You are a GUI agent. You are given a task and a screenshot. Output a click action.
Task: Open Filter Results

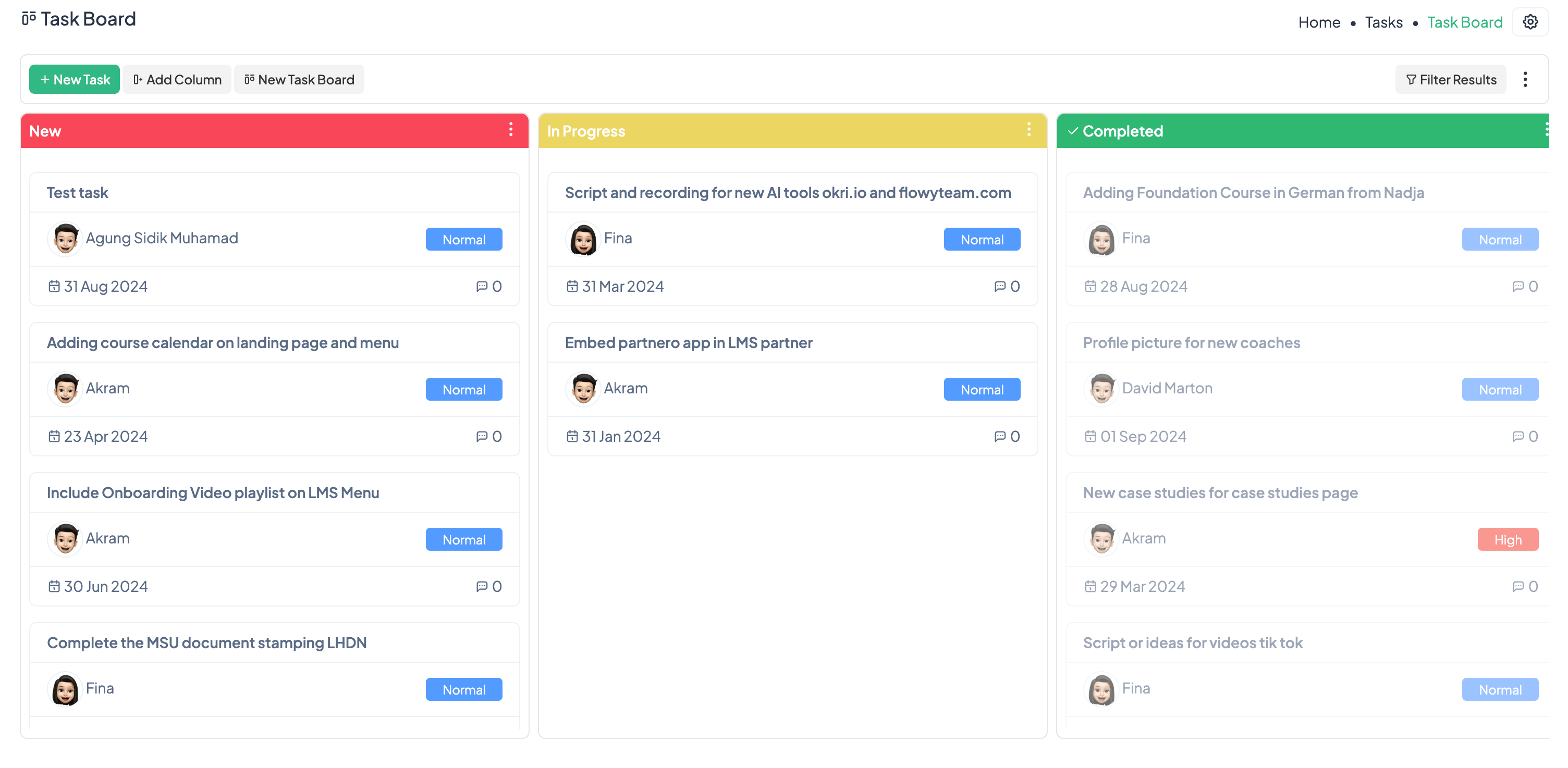point(1451,80)
